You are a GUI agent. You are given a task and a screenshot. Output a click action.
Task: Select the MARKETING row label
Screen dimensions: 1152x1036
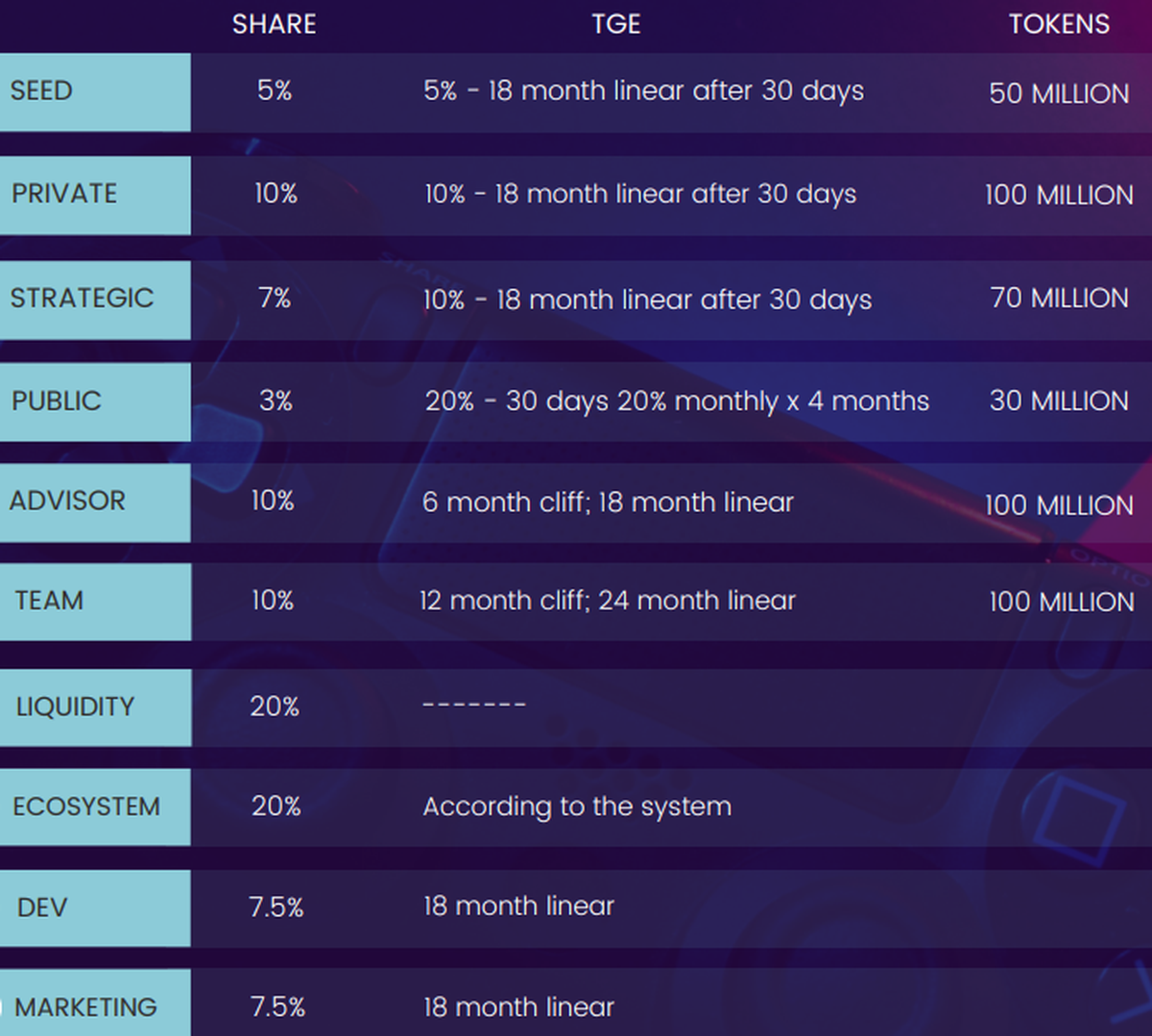[85, 1007]
